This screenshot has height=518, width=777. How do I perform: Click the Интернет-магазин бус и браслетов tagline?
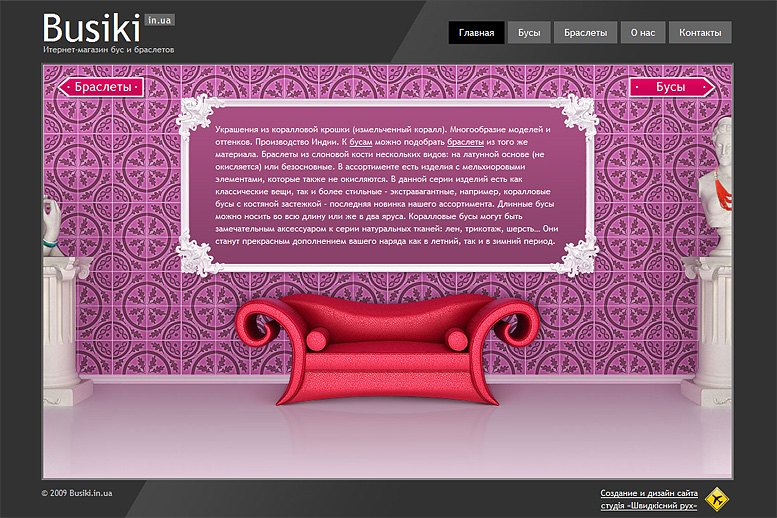click(109, 50)
